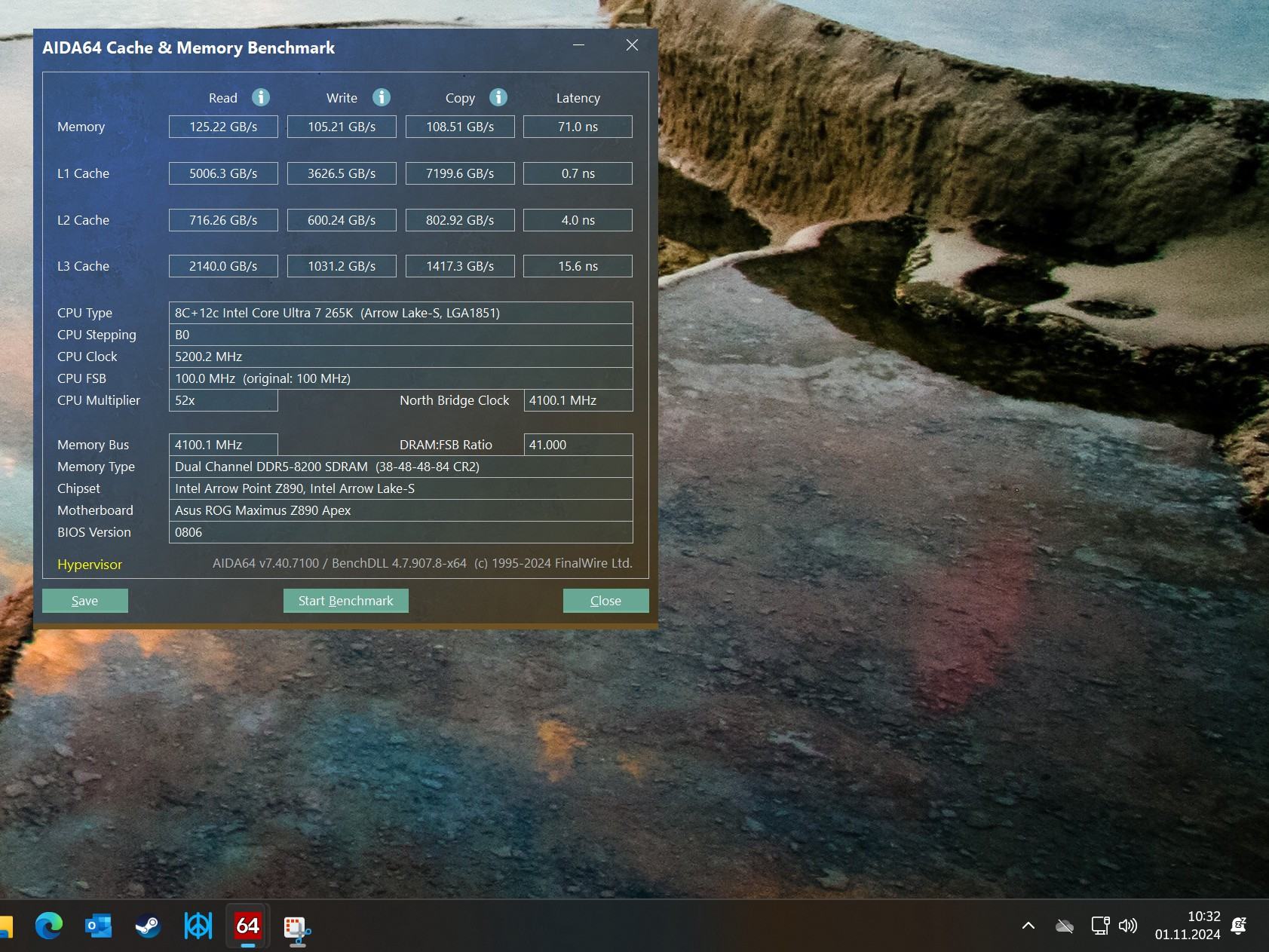
Task: Click the Memory Latency value 71.0 ns
Action: pyautogui.click(x=578, y=127)
